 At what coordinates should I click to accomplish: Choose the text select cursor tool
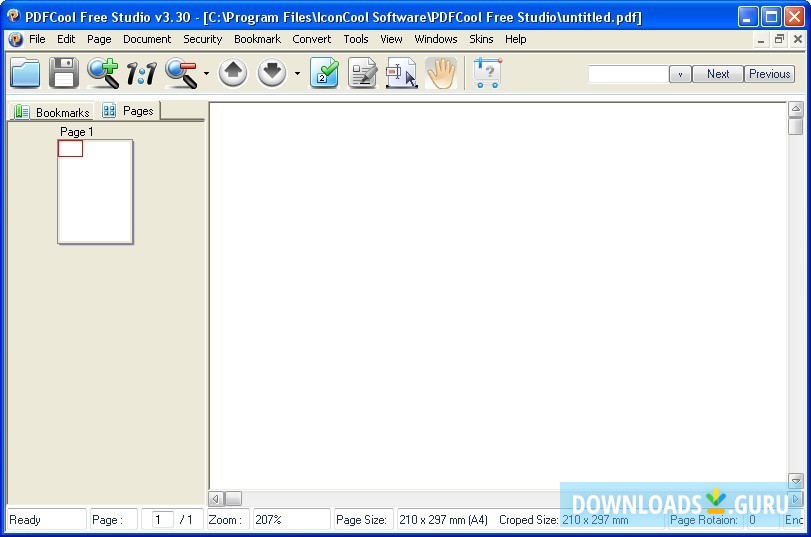401,73
